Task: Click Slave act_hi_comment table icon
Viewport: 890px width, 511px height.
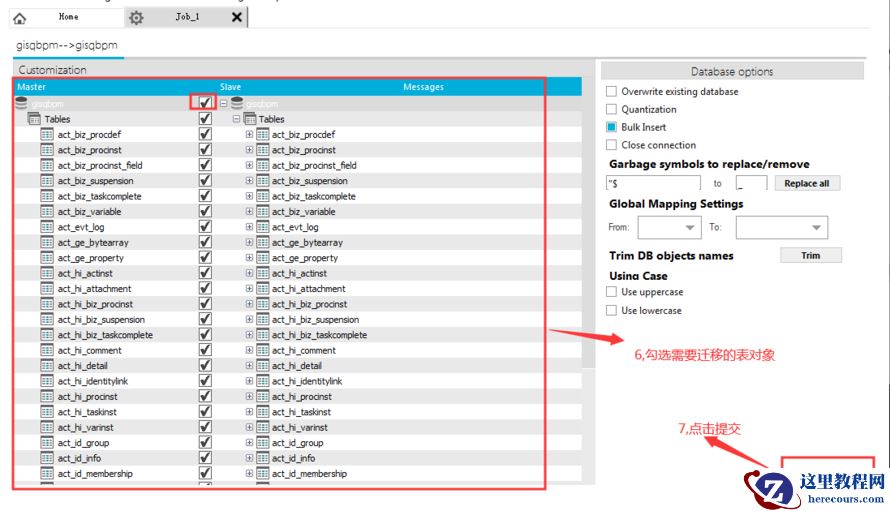Action: click(262, 350)
